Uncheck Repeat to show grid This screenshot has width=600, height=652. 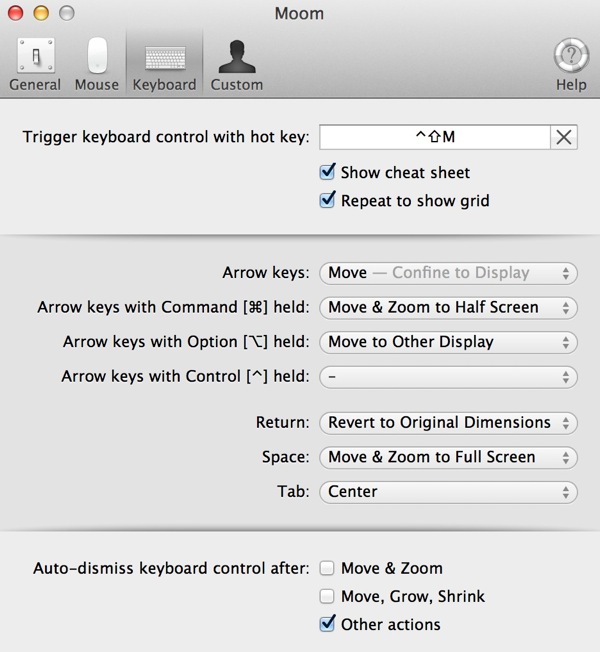327,200
